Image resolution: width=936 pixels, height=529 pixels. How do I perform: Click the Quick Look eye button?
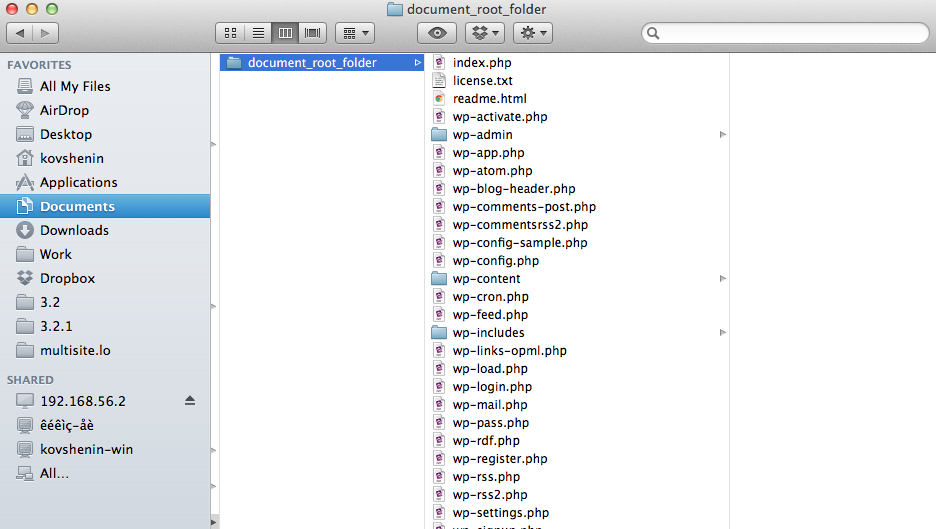coord(437,33)
